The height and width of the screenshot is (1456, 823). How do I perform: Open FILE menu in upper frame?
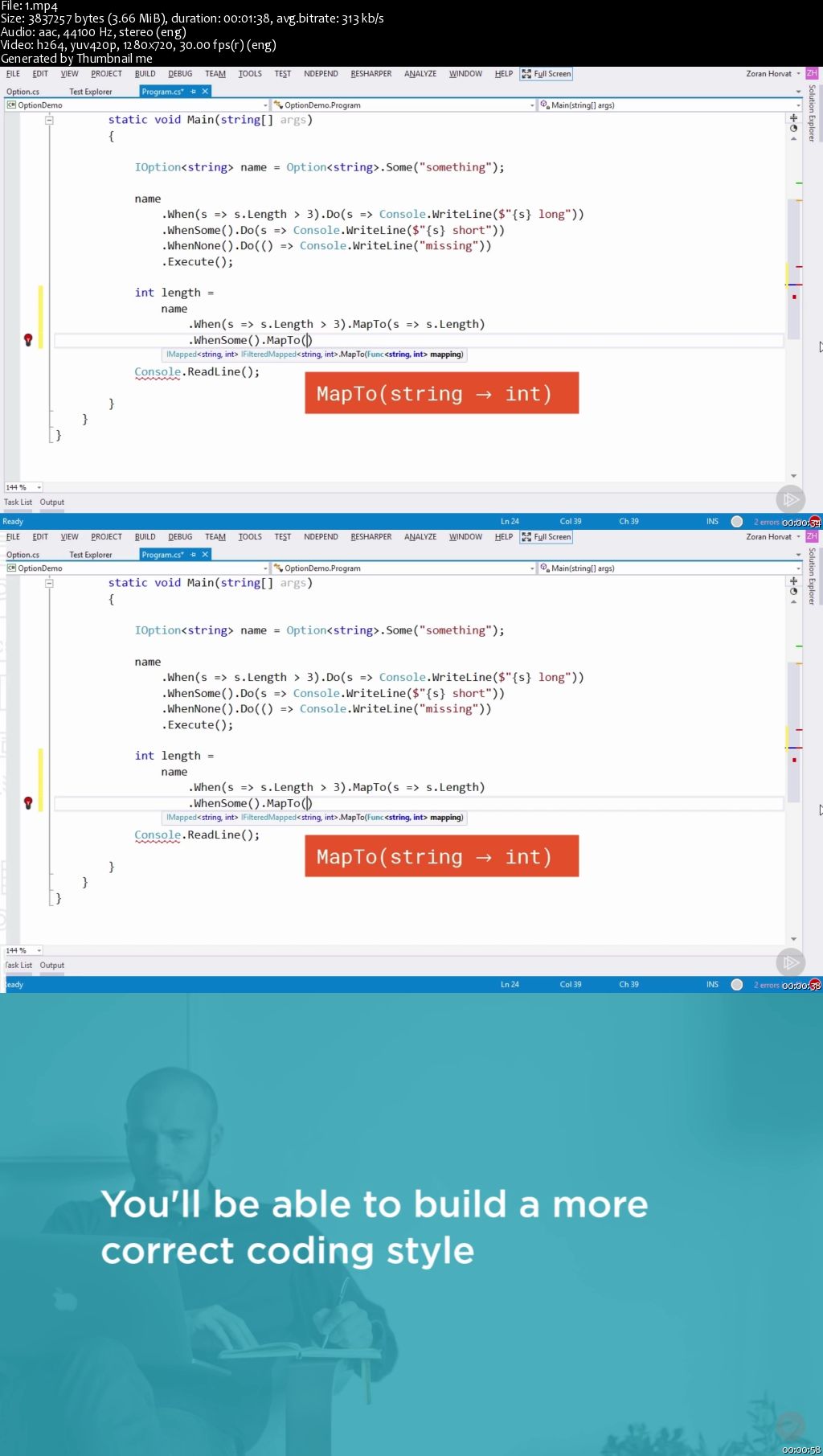coord(13,74)
